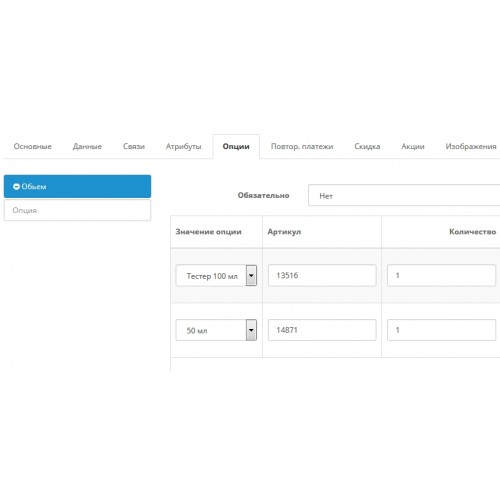The width and height of the screenshot is (500, 500).
Task: Click the active Опции tab
Action: (x=236, y=146)
